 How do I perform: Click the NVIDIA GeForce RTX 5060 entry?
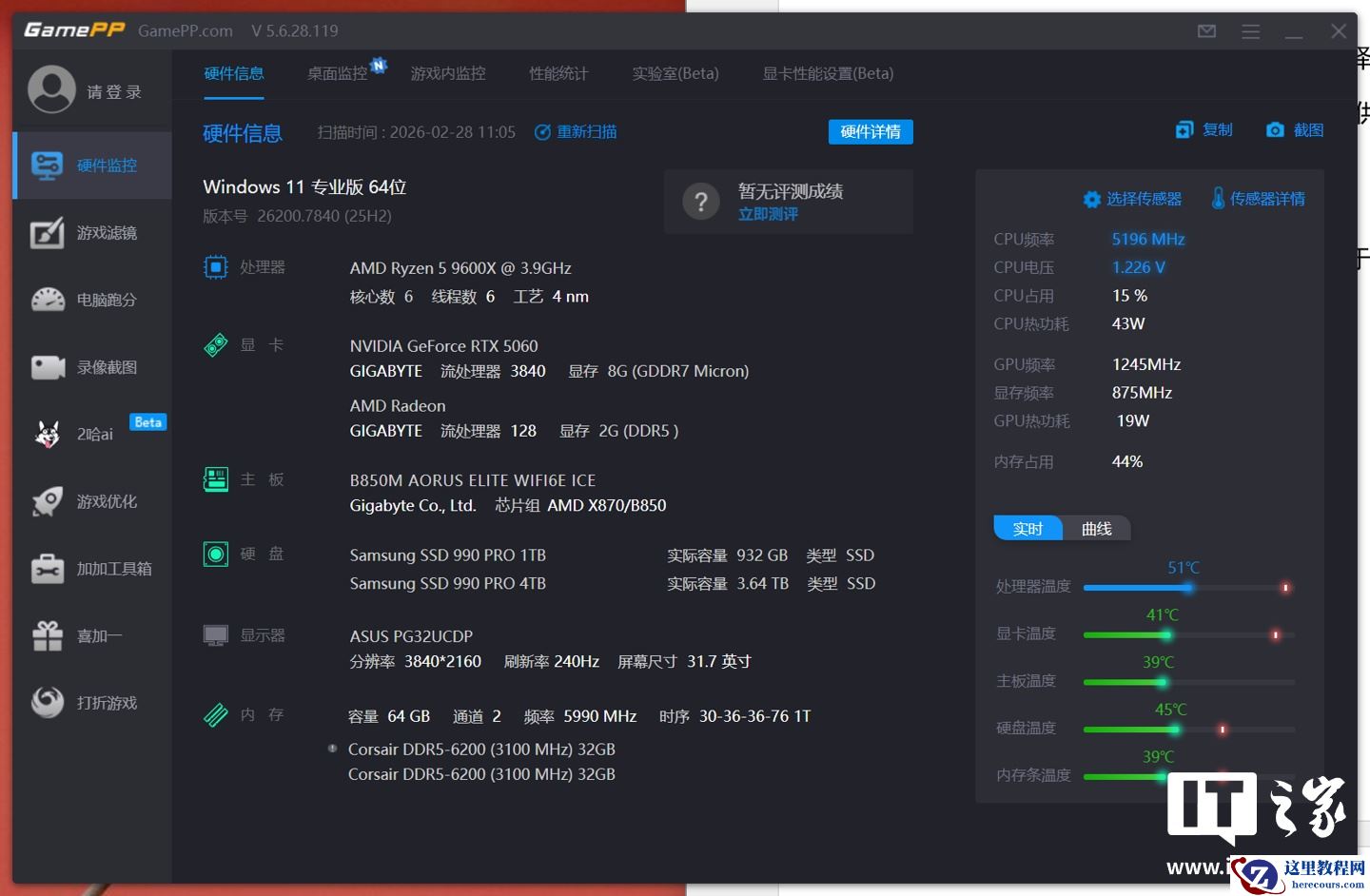(x=443, y=346)
